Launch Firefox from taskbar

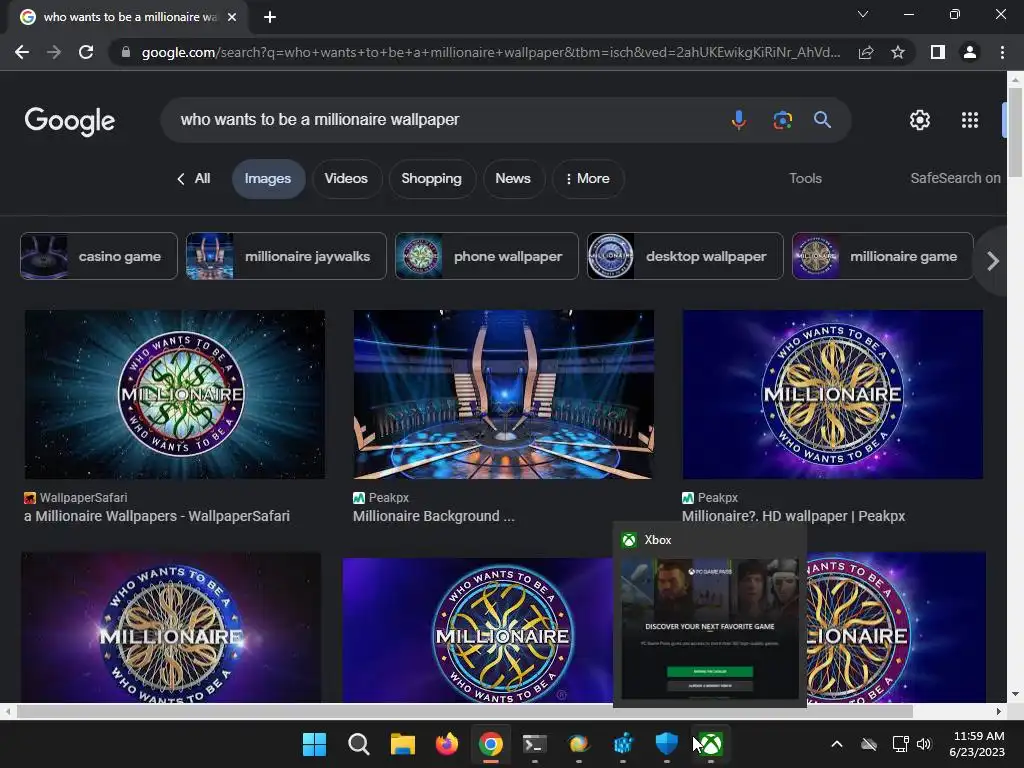click(x=447, y=744)
